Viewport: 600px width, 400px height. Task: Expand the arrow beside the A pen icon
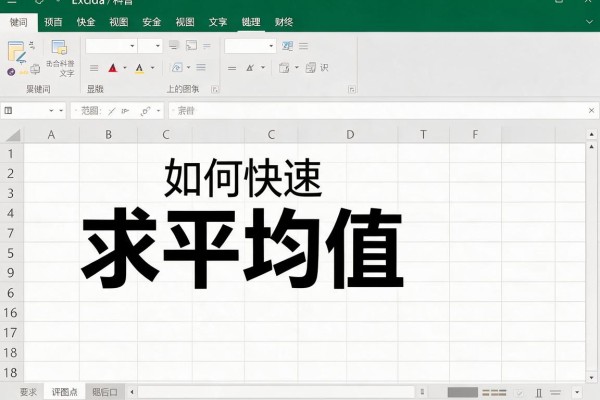click(263, 68)
